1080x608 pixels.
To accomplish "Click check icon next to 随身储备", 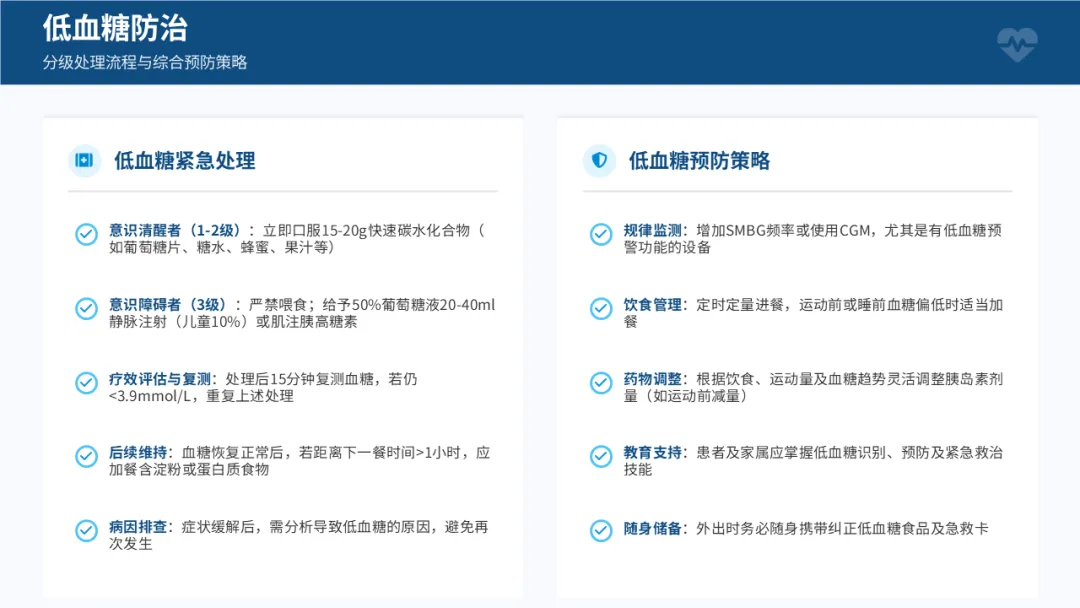I will click(x=601, y=531).
